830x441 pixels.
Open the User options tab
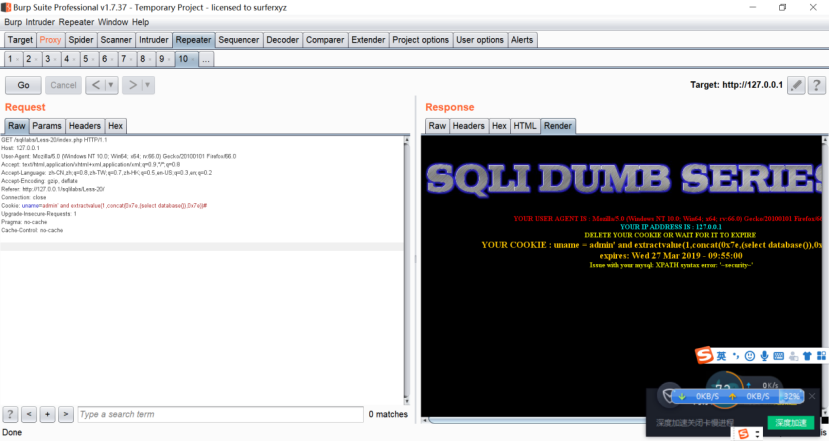(480, 40)
